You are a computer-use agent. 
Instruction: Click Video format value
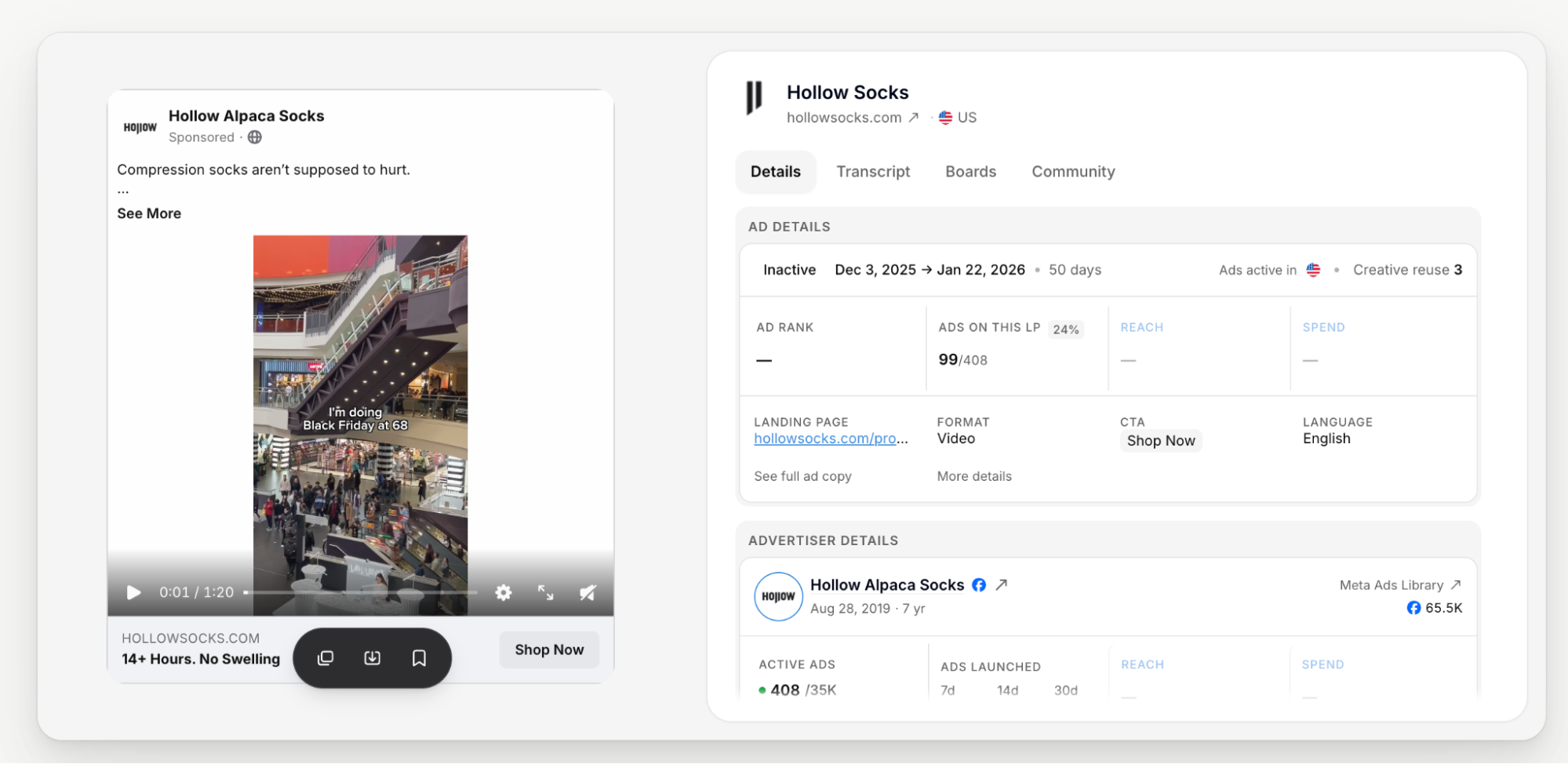(x=955, y=438)
